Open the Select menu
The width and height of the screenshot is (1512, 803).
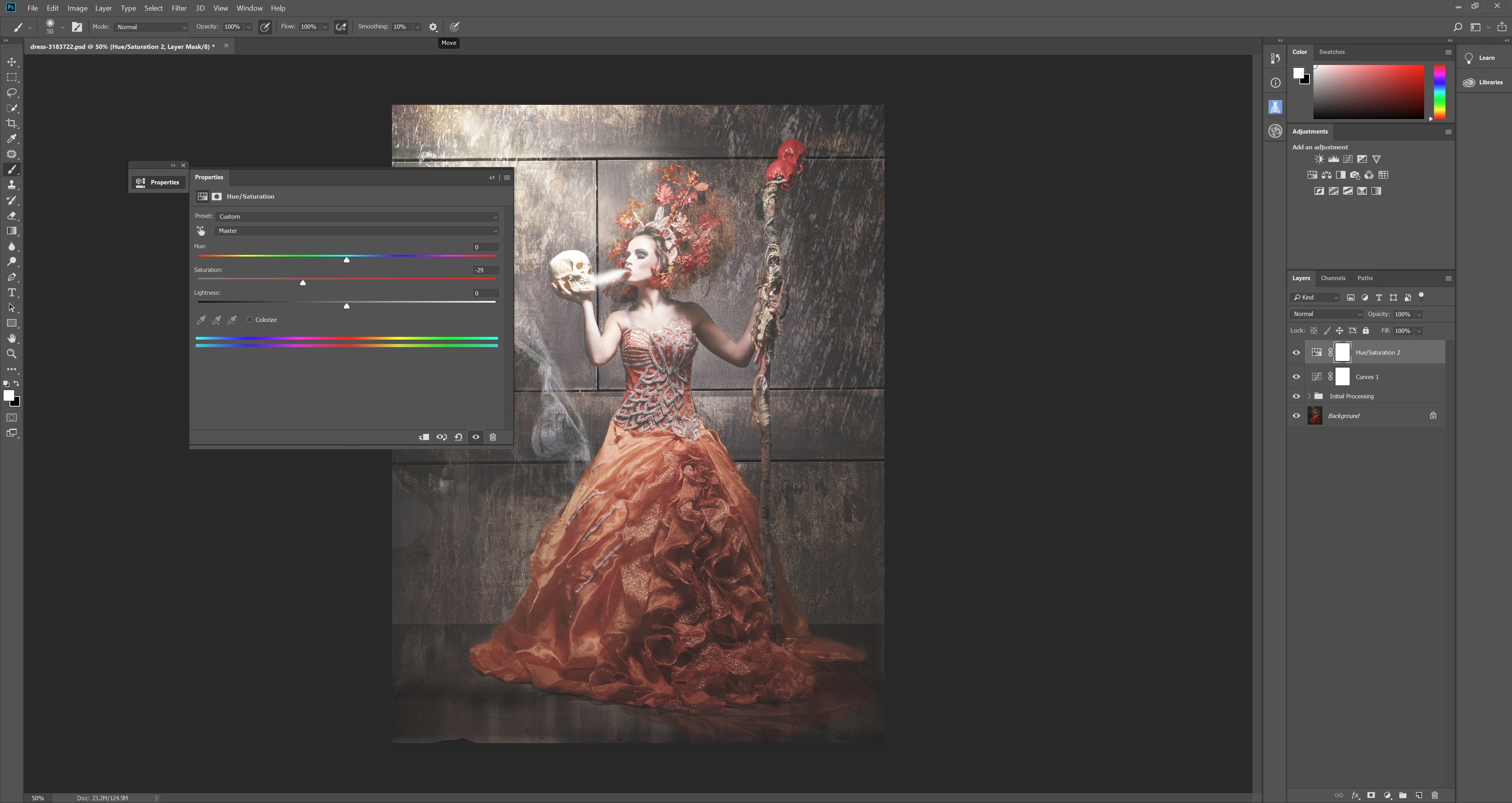pyautogui.click(x=153, y=8)
